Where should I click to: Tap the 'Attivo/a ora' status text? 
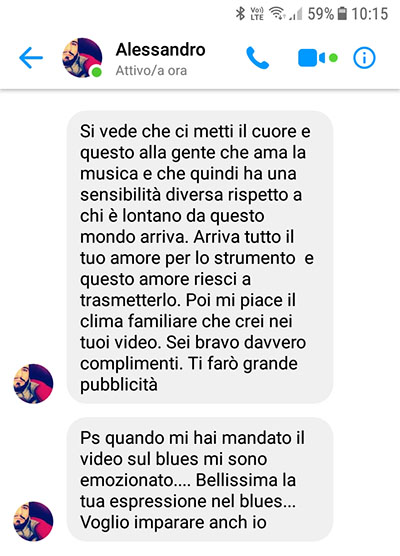point(151,71)
